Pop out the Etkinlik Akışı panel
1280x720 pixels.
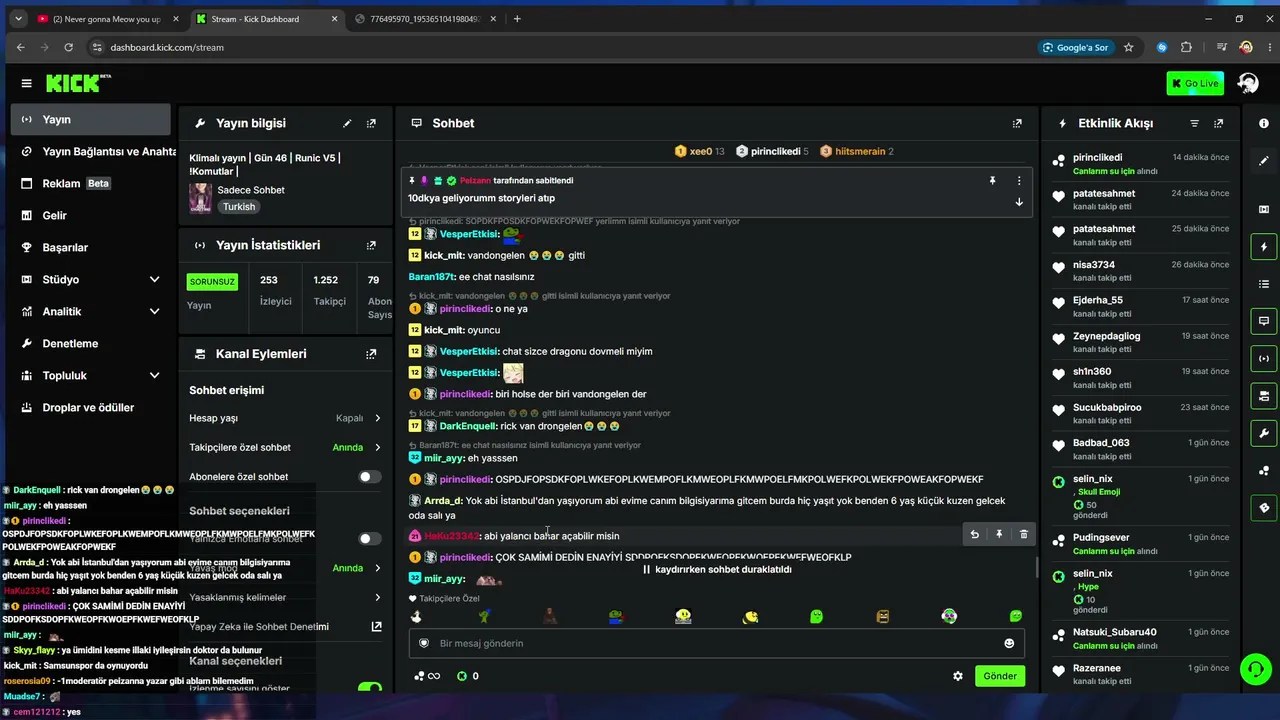click(x=1218, y=123)
